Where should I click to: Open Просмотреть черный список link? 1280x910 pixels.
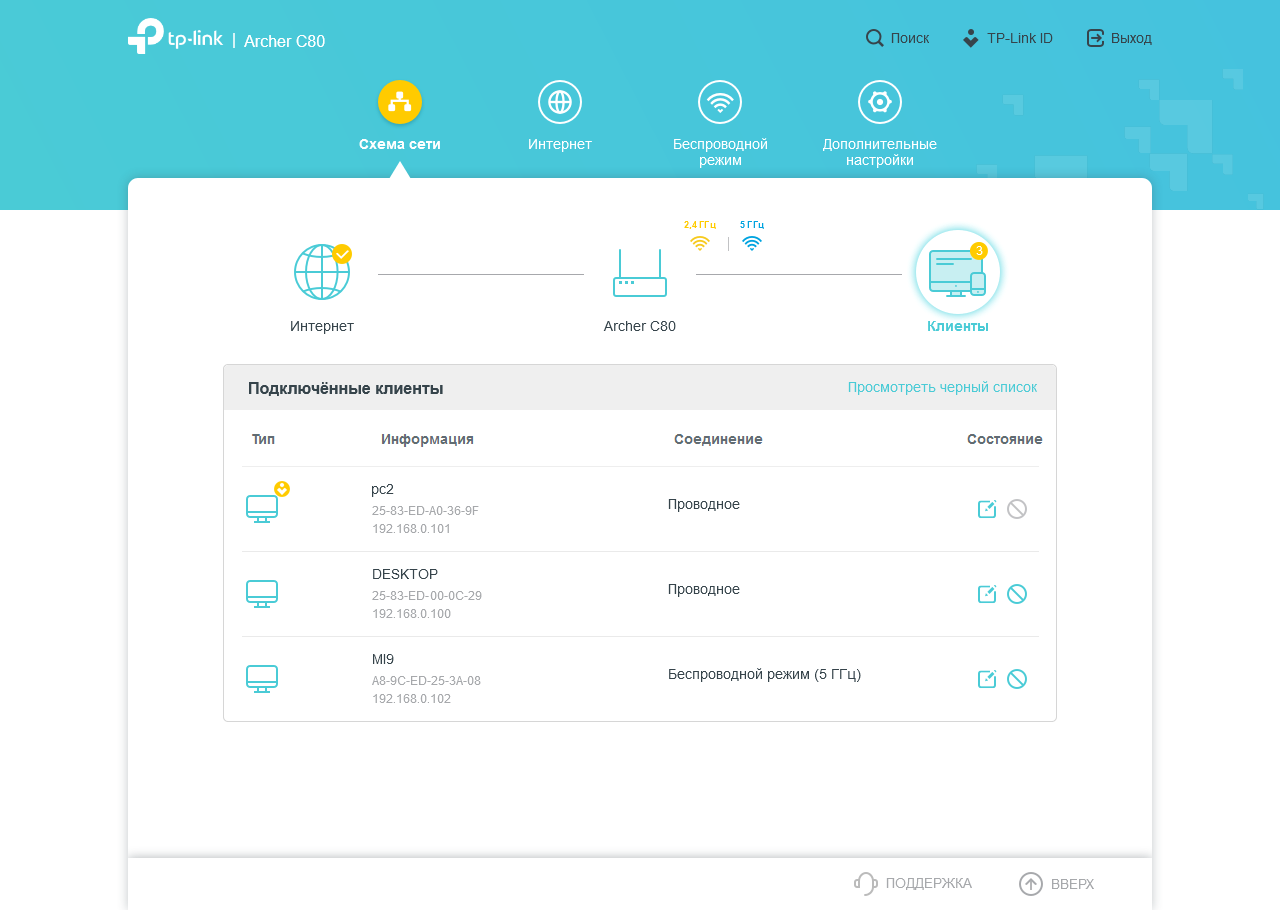(x=942, y=387)
